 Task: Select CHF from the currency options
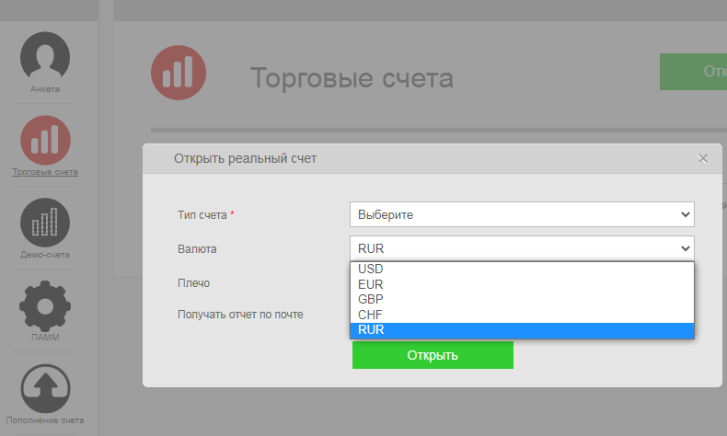tap(521, 314)
